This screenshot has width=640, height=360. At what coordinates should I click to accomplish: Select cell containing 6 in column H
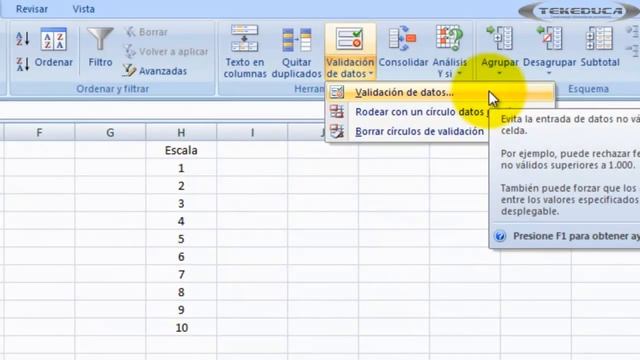pyautogui.click(x=181, y=257)
